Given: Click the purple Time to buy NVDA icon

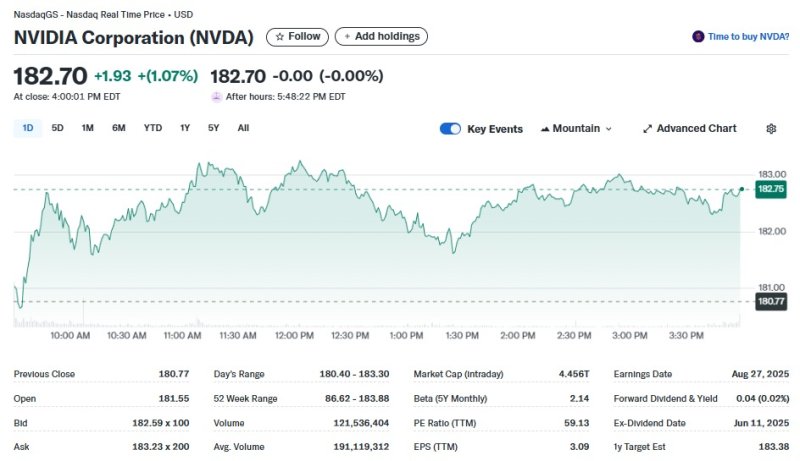Looking at the screenshot, I should coord(698,36).
